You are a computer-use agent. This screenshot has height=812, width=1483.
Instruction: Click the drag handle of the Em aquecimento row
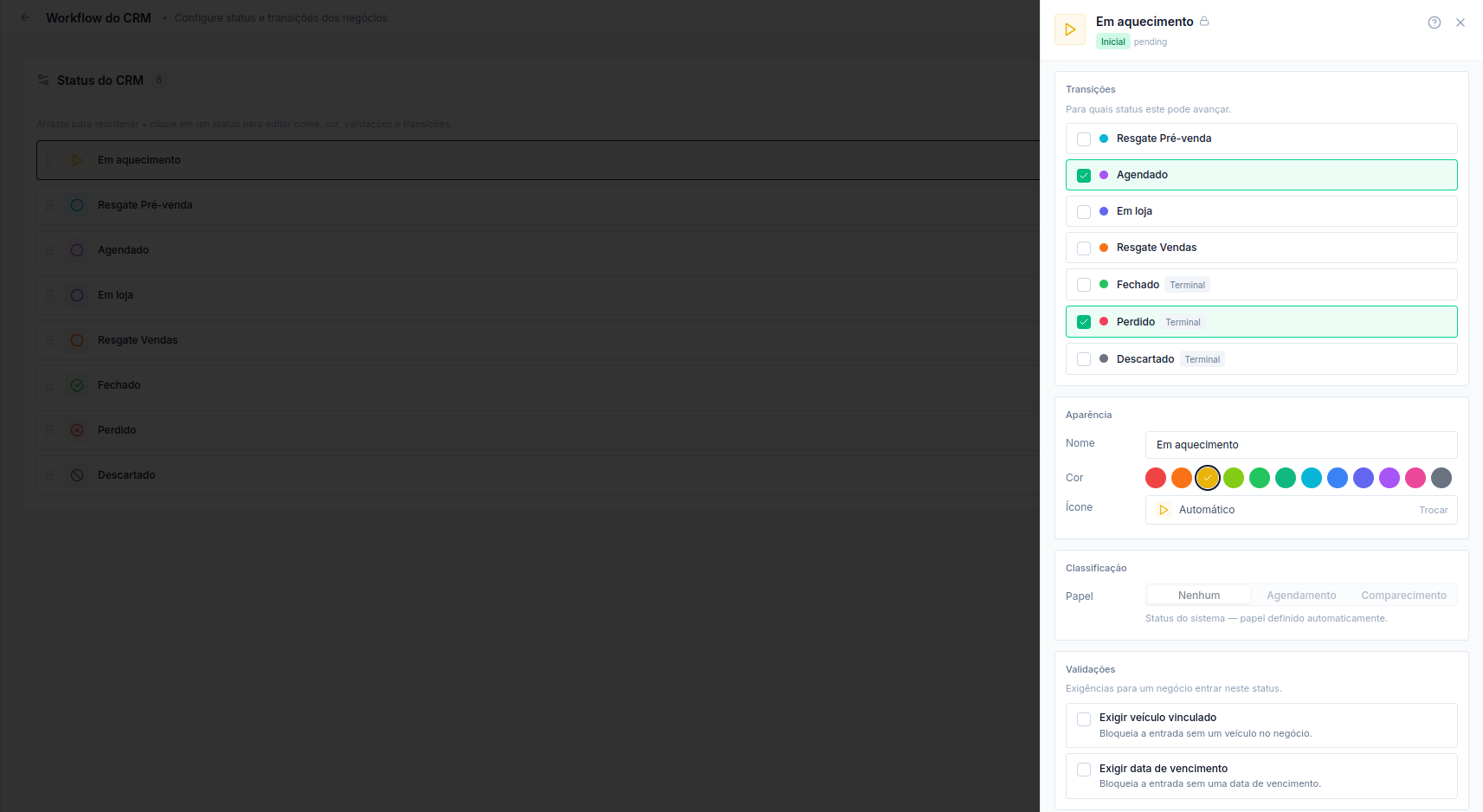49,160
